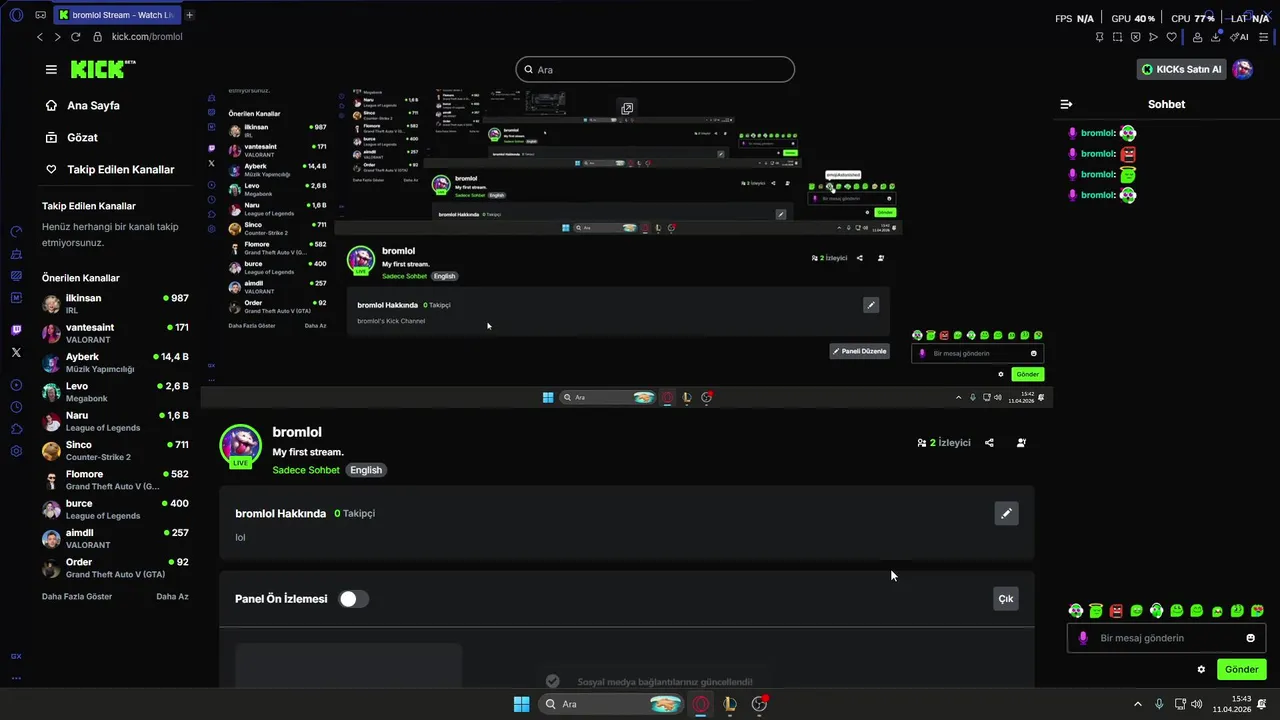Click the bromlol live avatar
The height and width of the screenshot is (720, 1280).
240,446
